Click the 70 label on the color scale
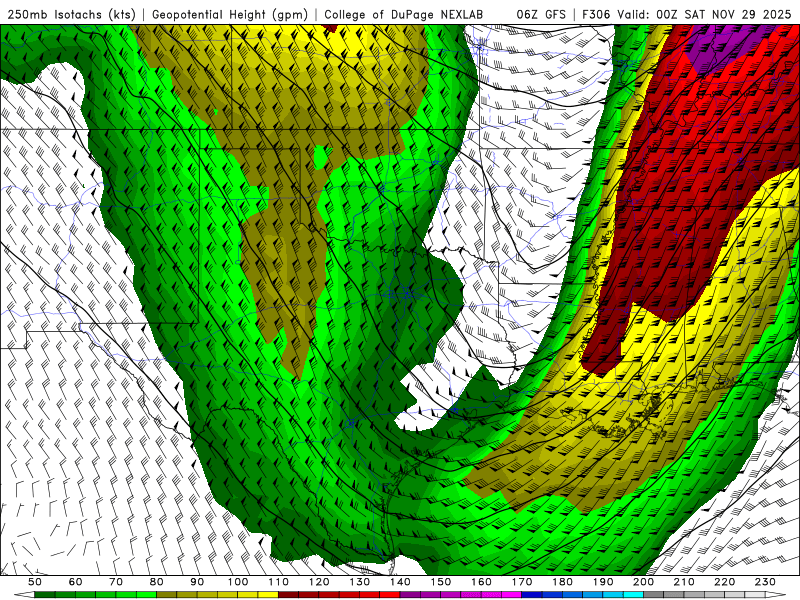 click(x=116, y=582)
